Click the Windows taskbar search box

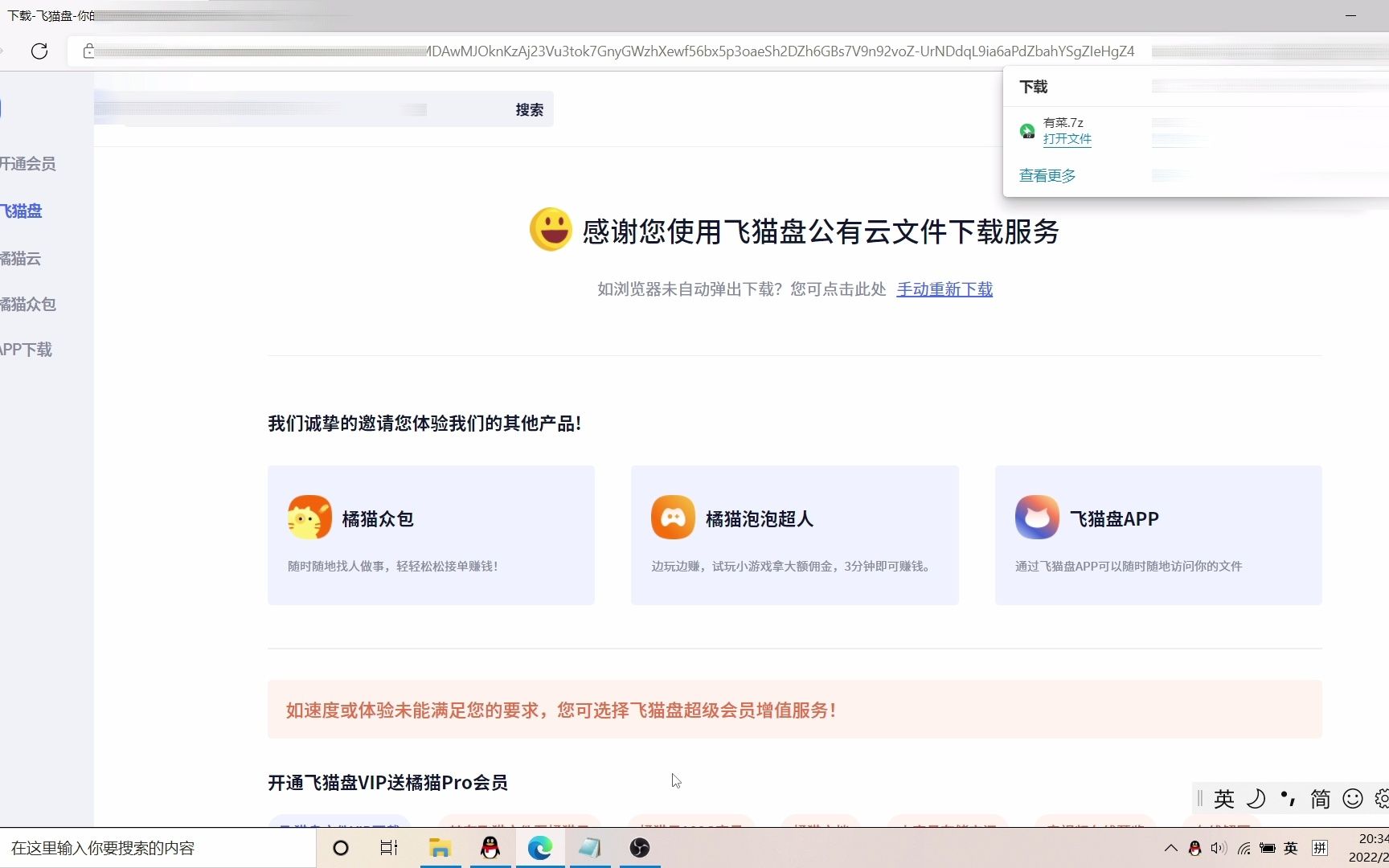click(x=158, y=848)
